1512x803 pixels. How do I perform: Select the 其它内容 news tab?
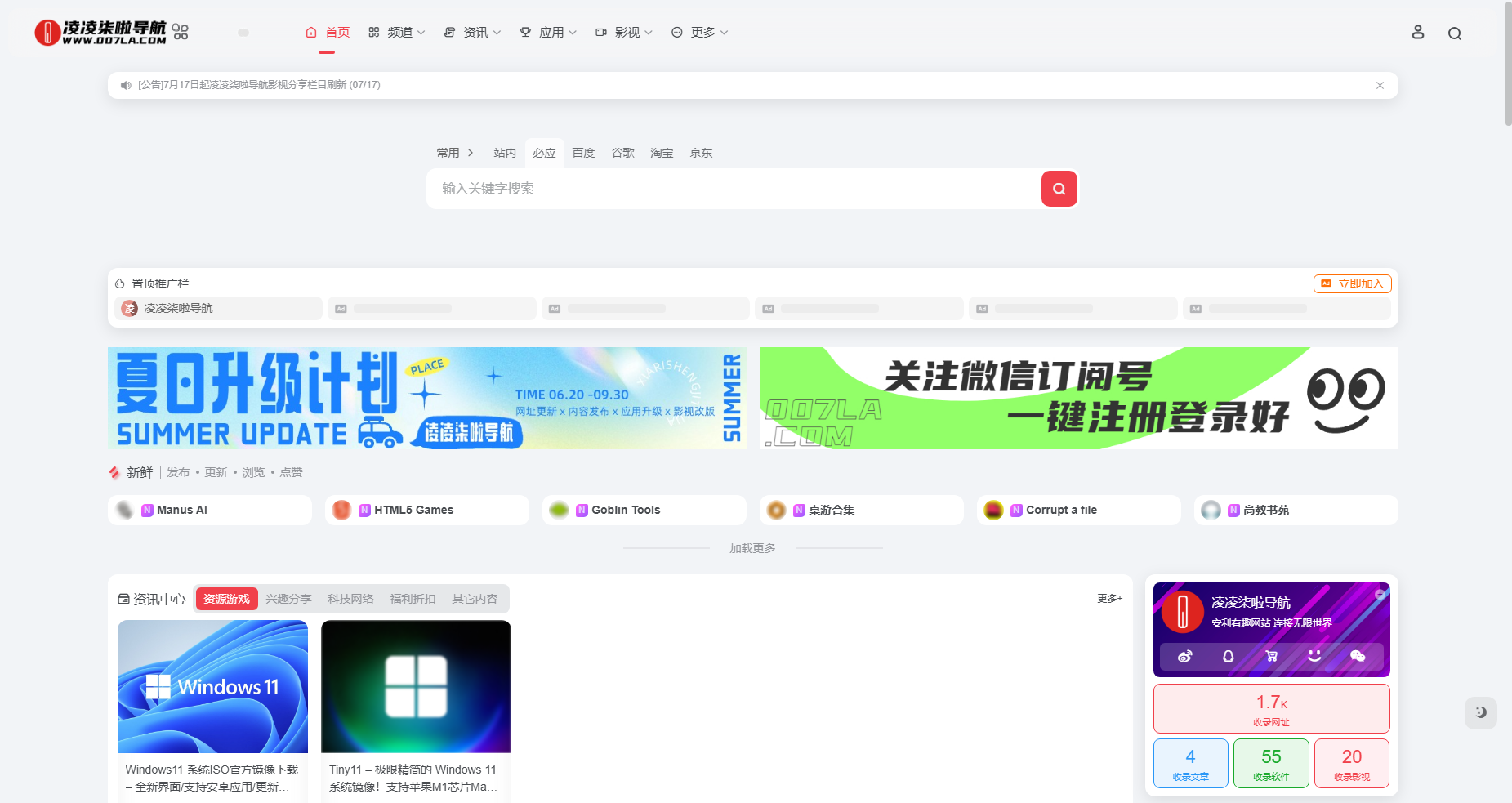point(475,599)
